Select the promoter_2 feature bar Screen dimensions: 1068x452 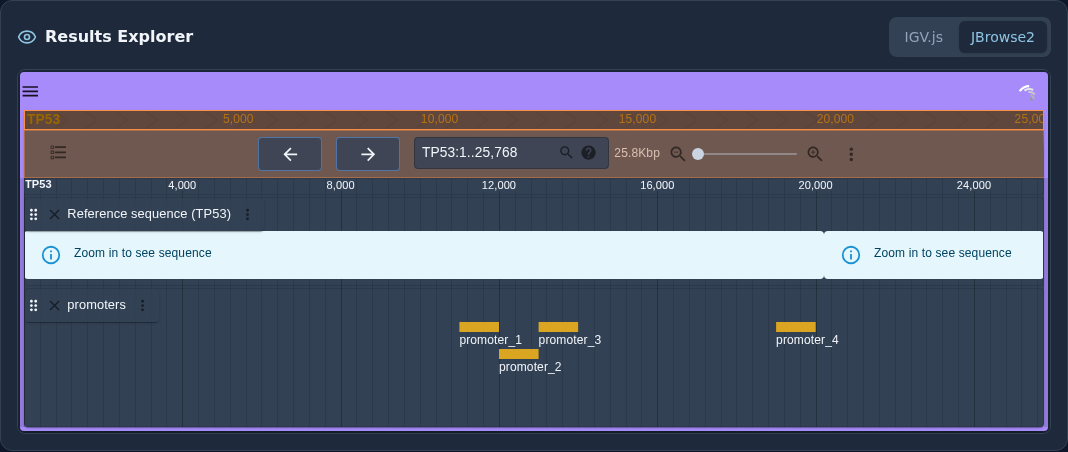(518, 354)
